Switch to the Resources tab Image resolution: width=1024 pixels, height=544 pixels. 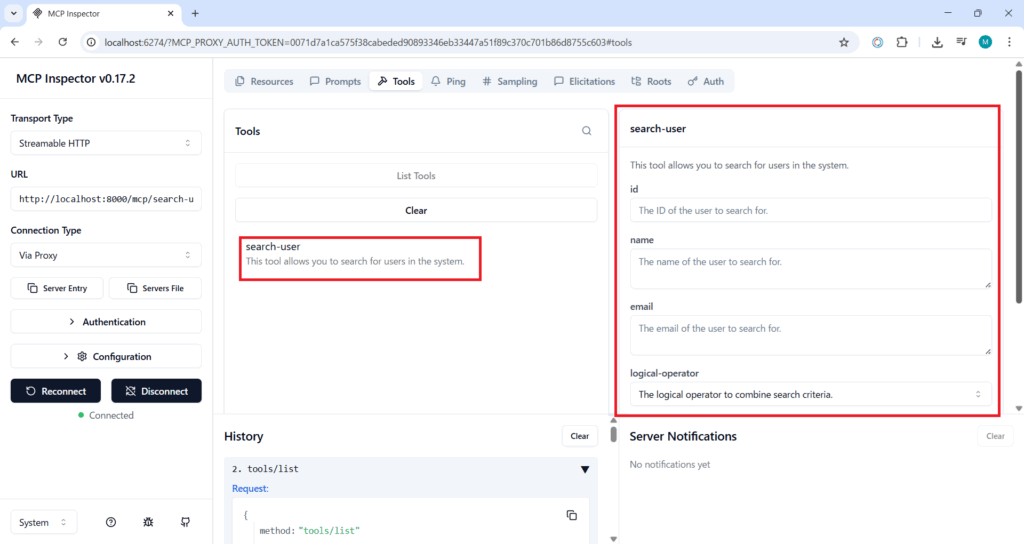point(264,81)
